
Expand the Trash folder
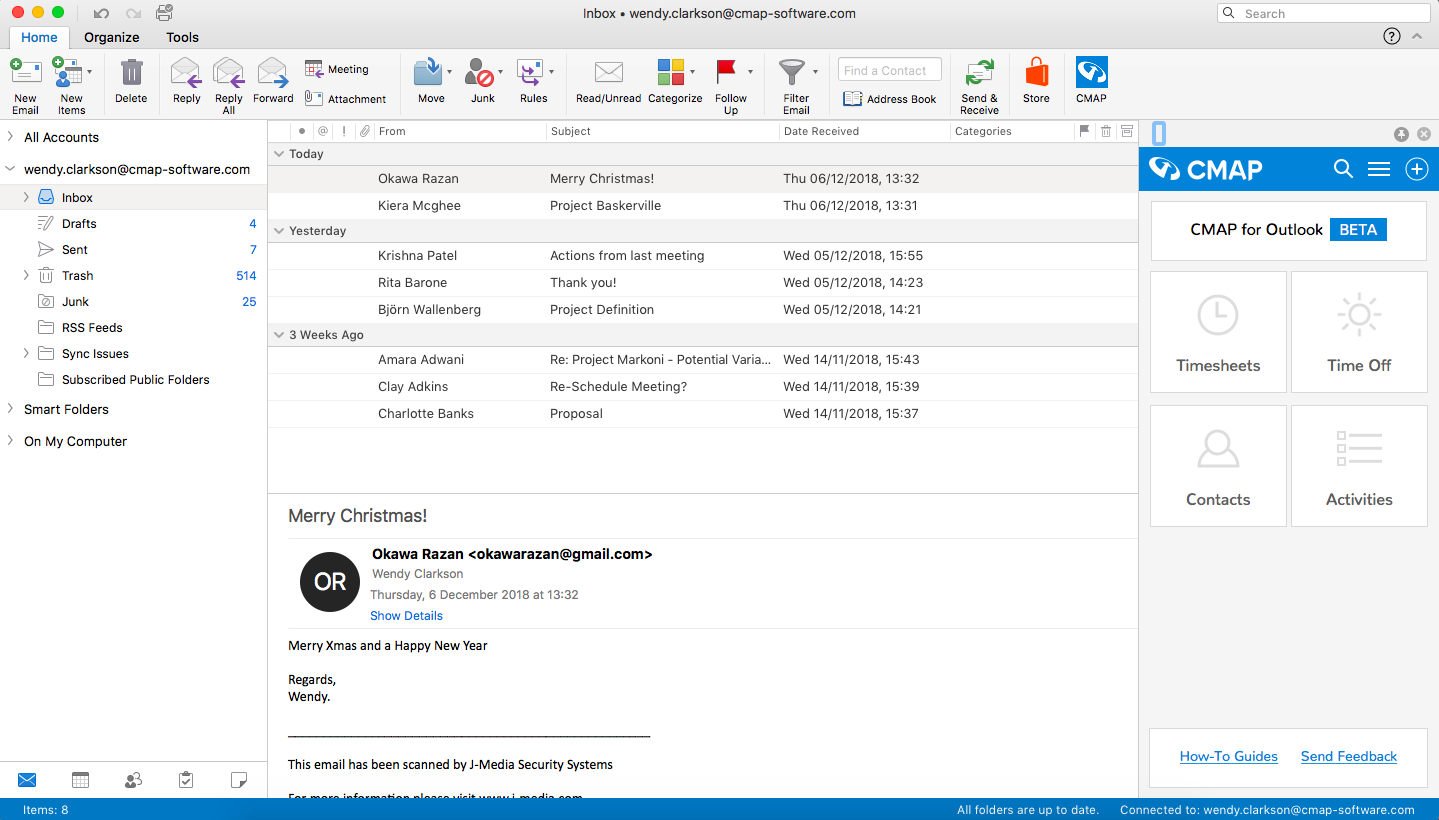26,275
